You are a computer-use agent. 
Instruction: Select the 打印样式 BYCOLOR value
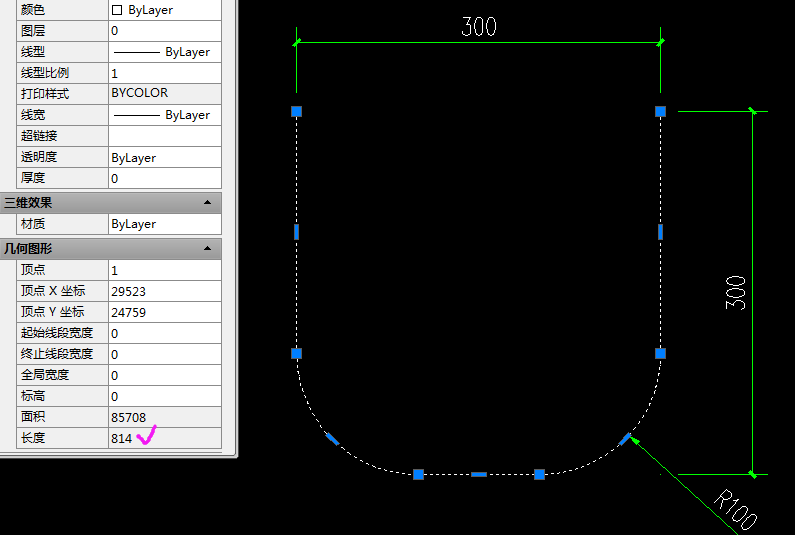pyautogui.click(x=165, y=94)
